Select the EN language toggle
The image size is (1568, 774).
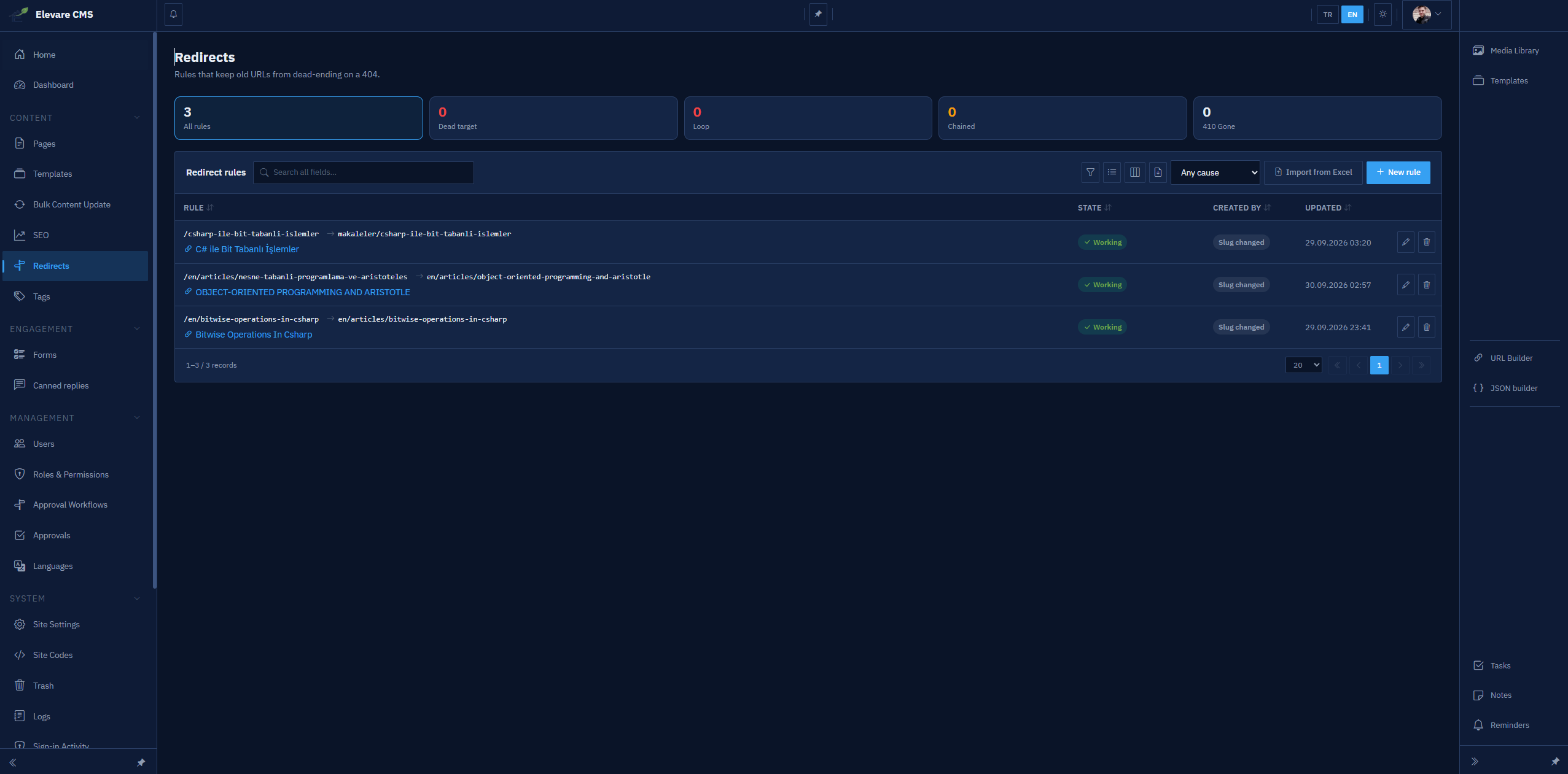coord(1352,15)
